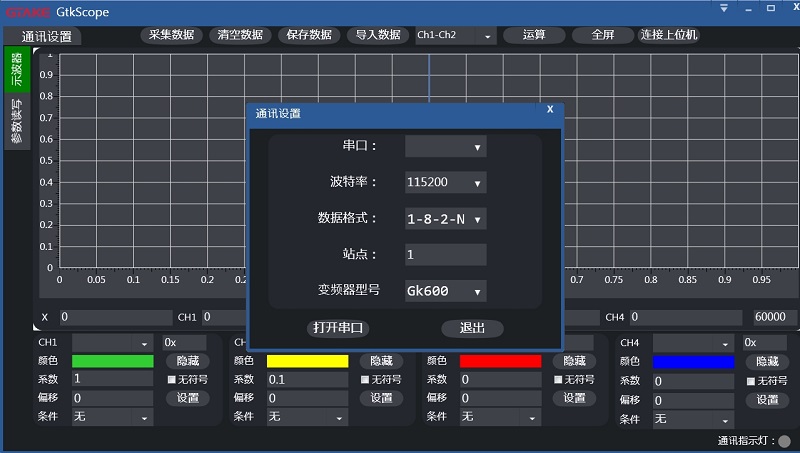Click the 清空数据 button

240,35
